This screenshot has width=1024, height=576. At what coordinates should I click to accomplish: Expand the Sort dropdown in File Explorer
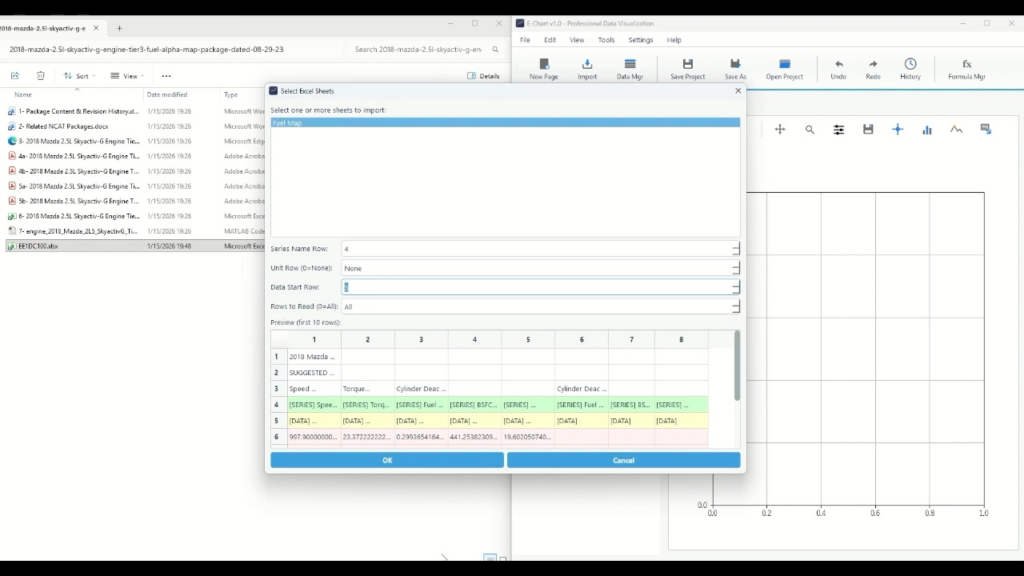[80, 76]
